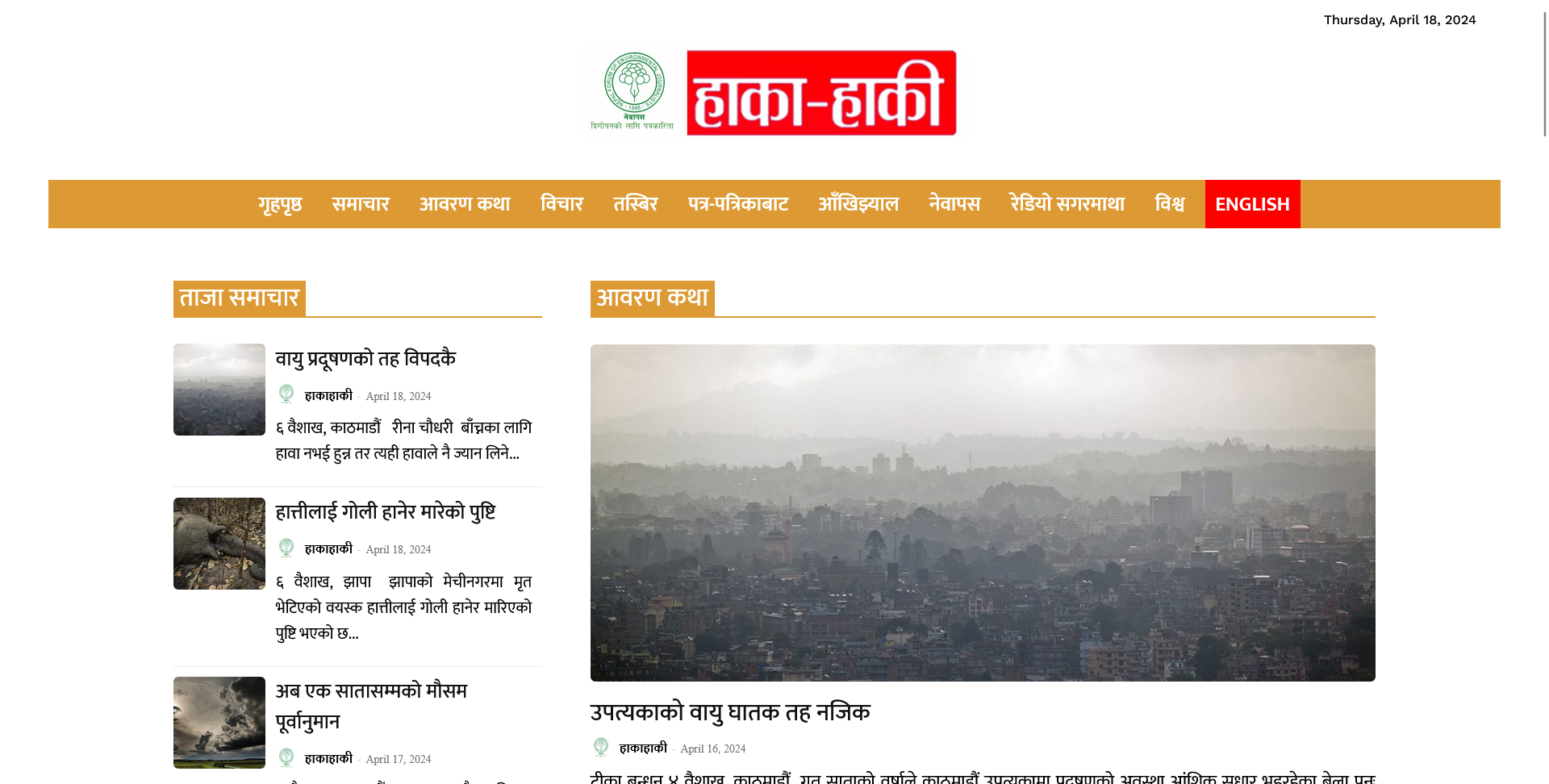This screenshot has width=1549, height=784.
Task: Click the large smoggy Kathmandu cover image
Action: (x=983, y=513)
